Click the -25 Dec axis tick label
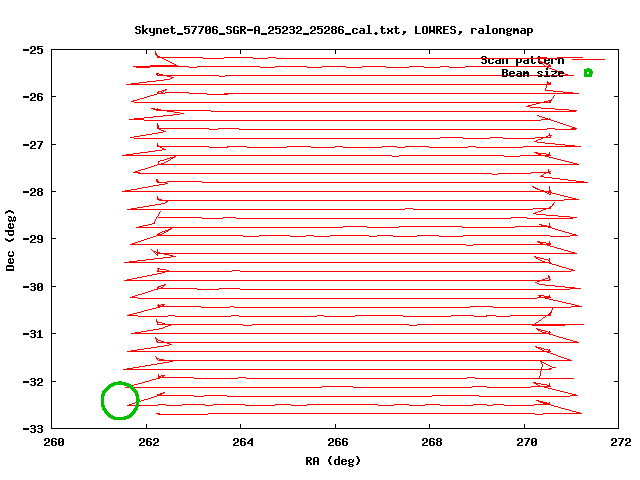Screen dimensions: 640x480 point(33,50)
